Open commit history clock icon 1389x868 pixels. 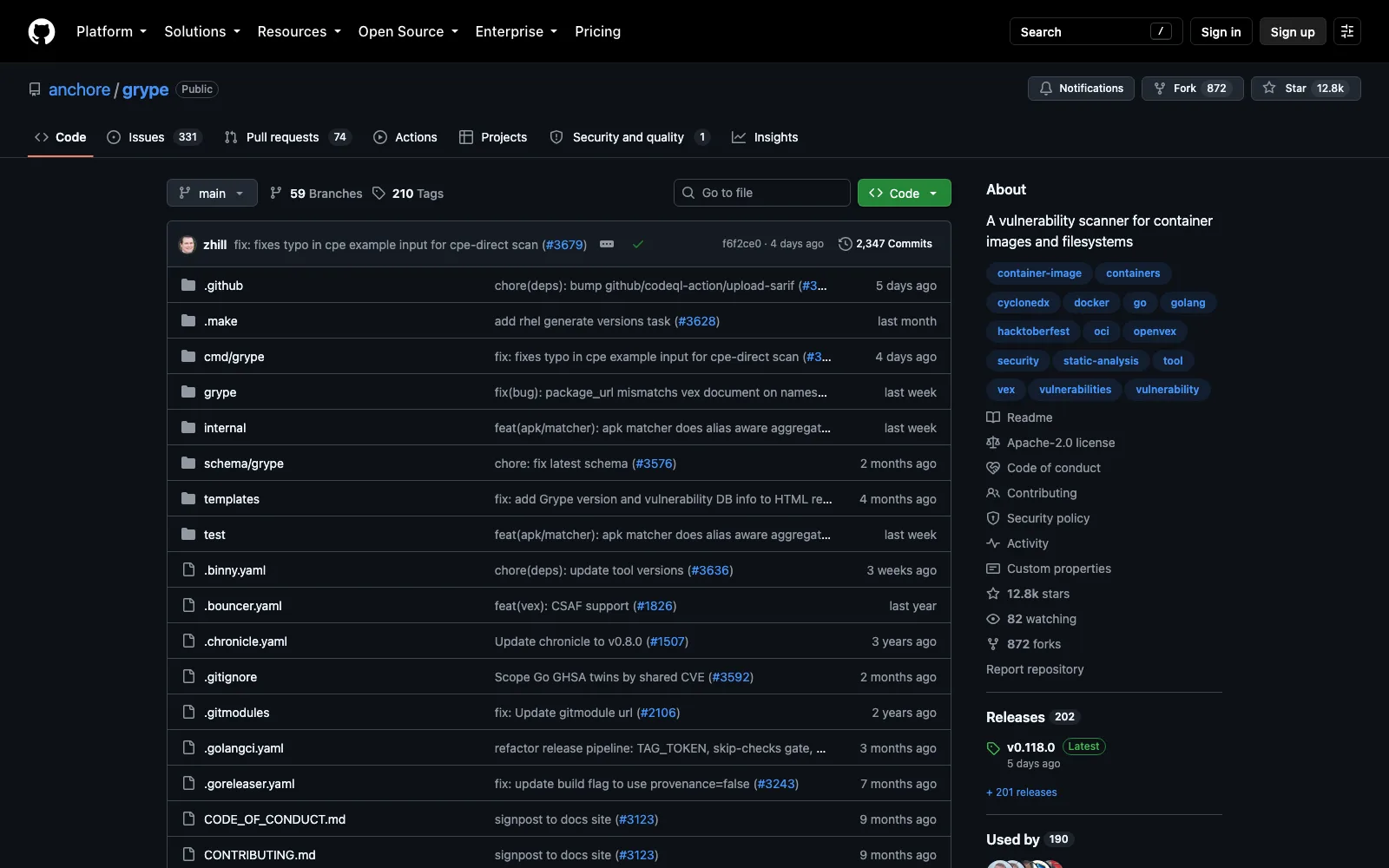(845, 244)
